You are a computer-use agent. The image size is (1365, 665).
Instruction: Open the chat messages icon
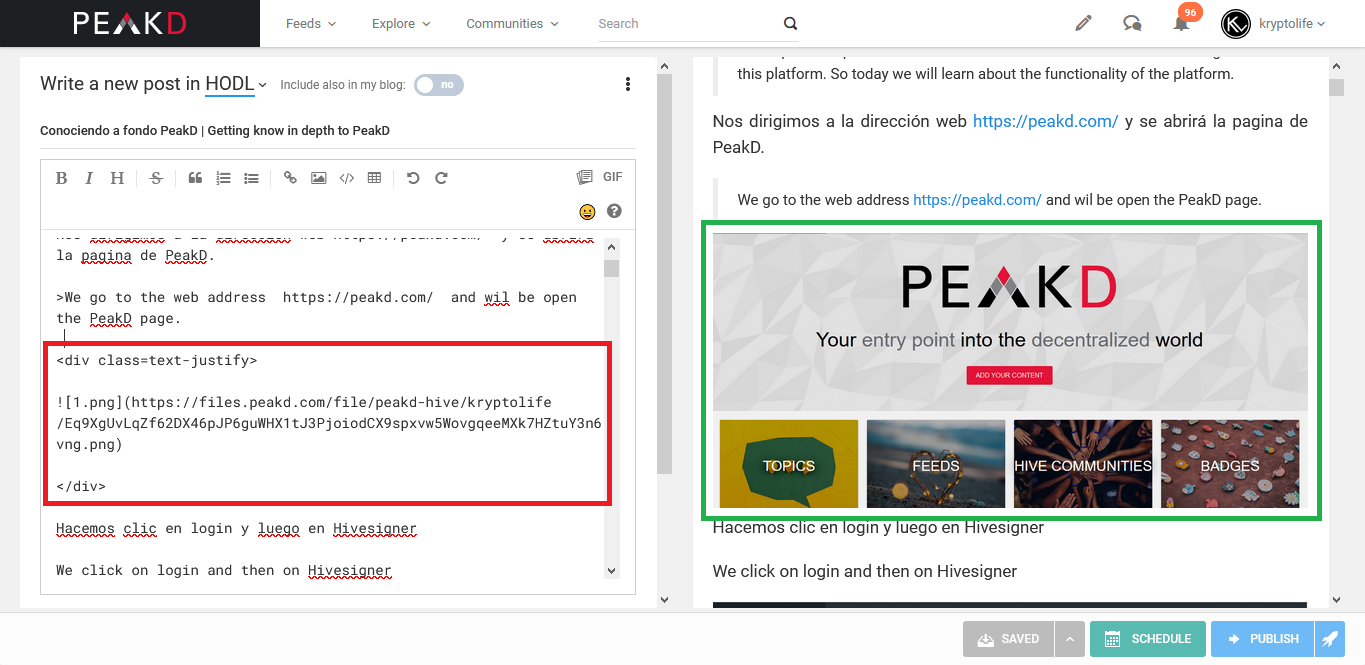(1132, 23)
